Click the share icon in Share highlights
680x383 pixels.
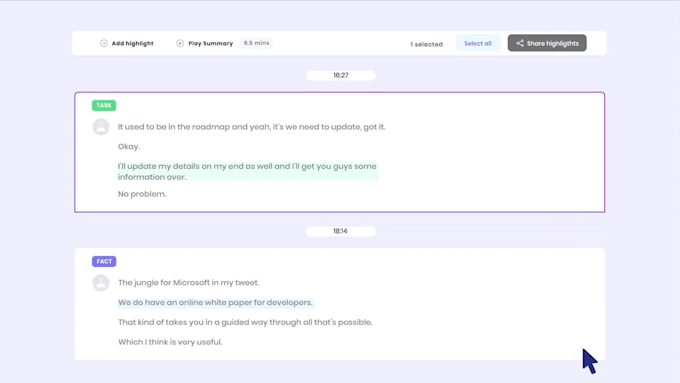[520, 43]
